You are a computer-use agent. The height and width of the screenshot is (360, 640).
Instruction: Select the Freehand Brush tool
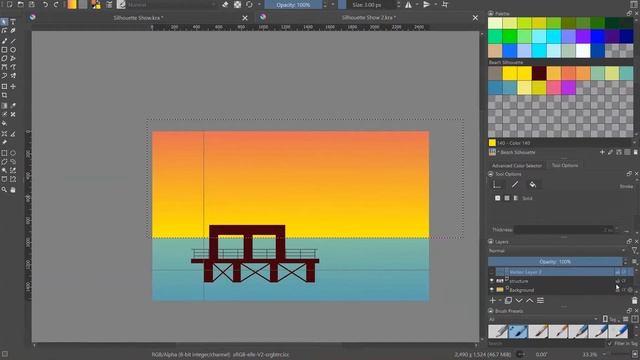click(4, 41)
